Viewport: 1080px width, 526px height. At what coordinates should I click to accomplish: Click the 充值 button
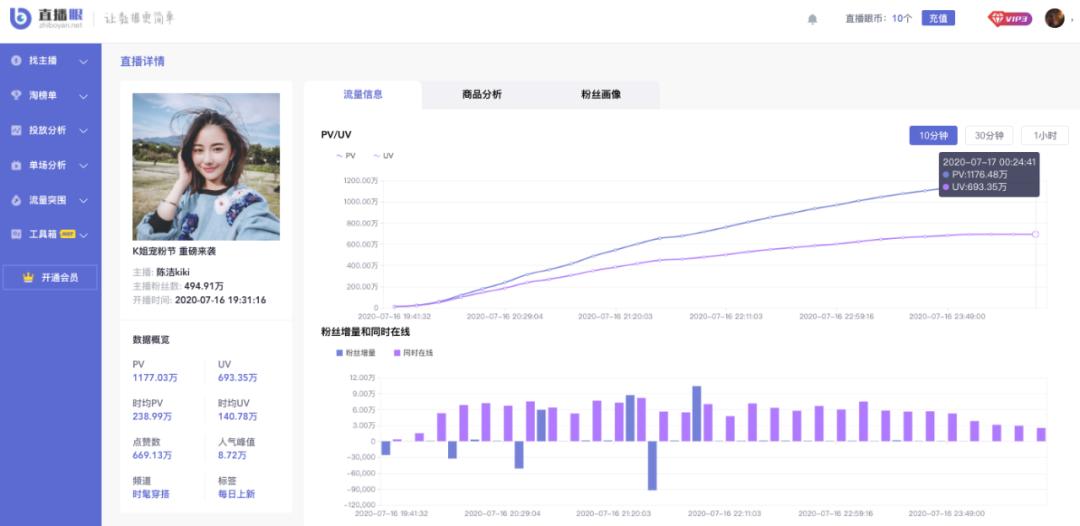[938, 19]
